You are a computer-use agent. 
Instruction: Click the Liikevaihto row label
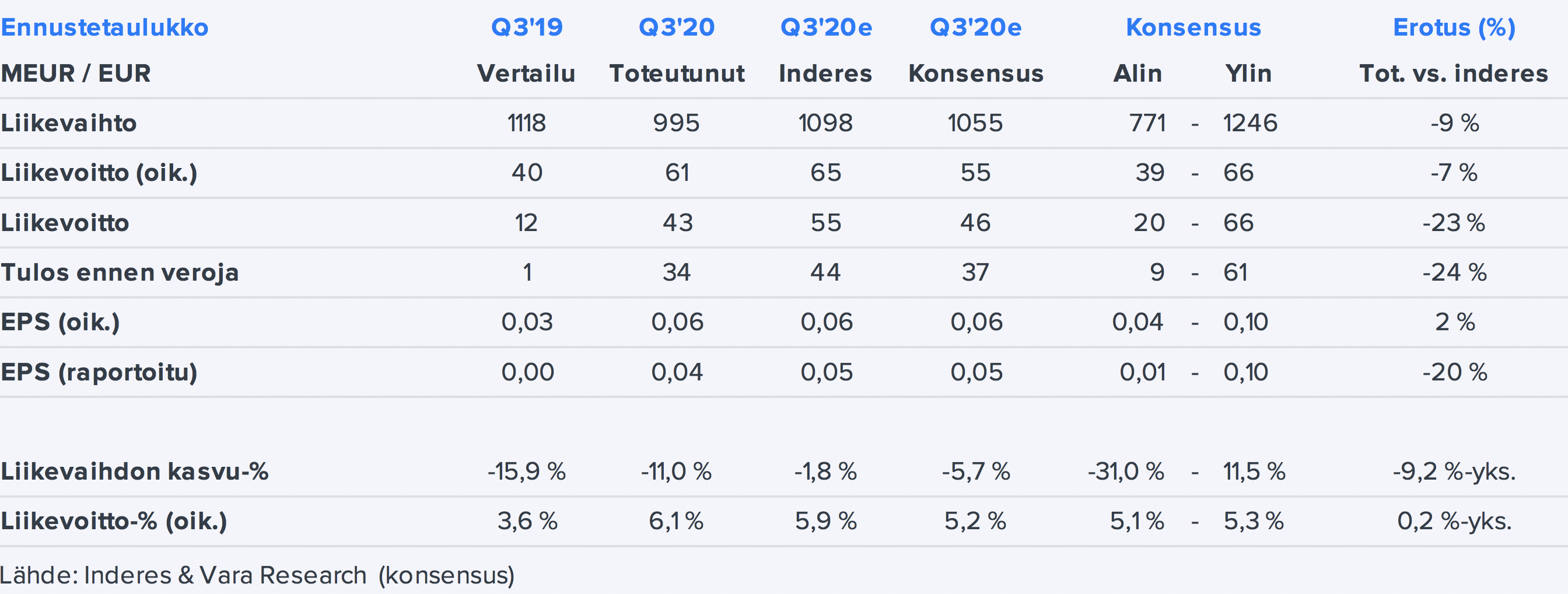(69, 123)
